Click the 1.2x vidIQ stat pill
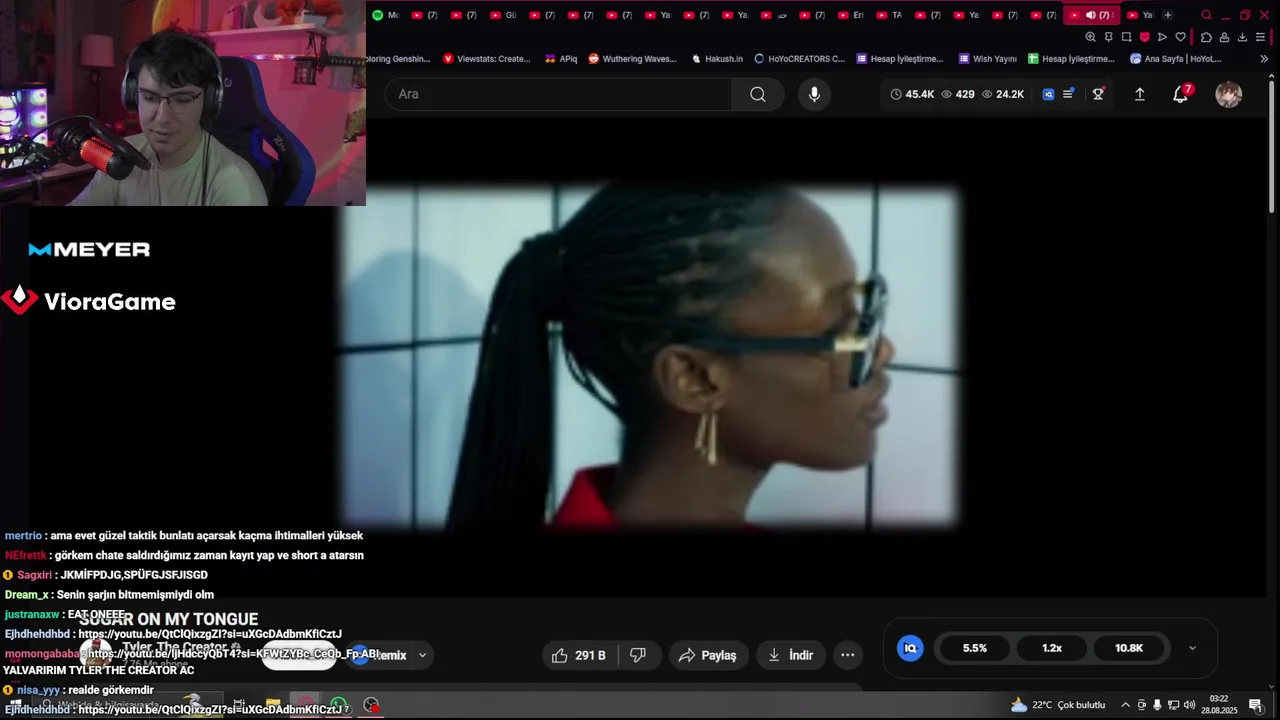The image size is (1280, 720). click(x=1052, y=648)
